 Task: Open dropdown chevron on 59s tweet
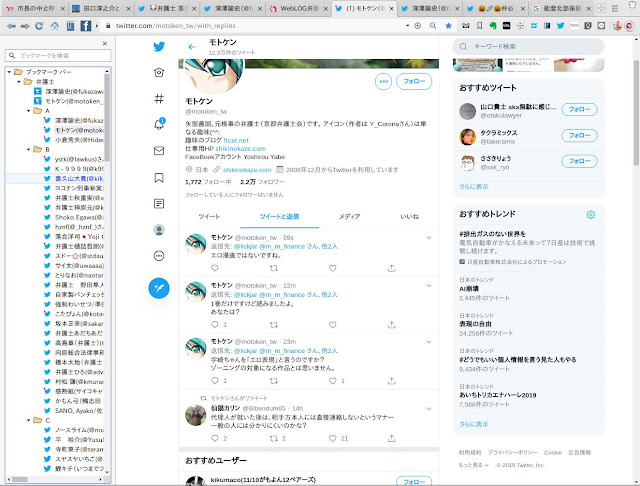tap(429, 237)
